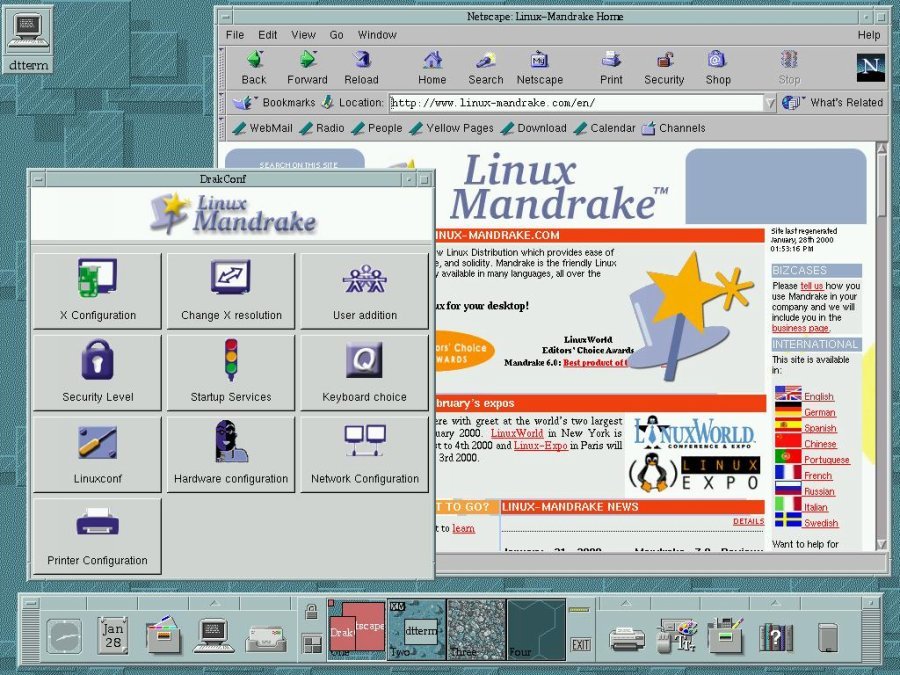This screenshot has width=900, height=675.
Task: Open printer icon on CDE front panel
Action: click(627, 638)
